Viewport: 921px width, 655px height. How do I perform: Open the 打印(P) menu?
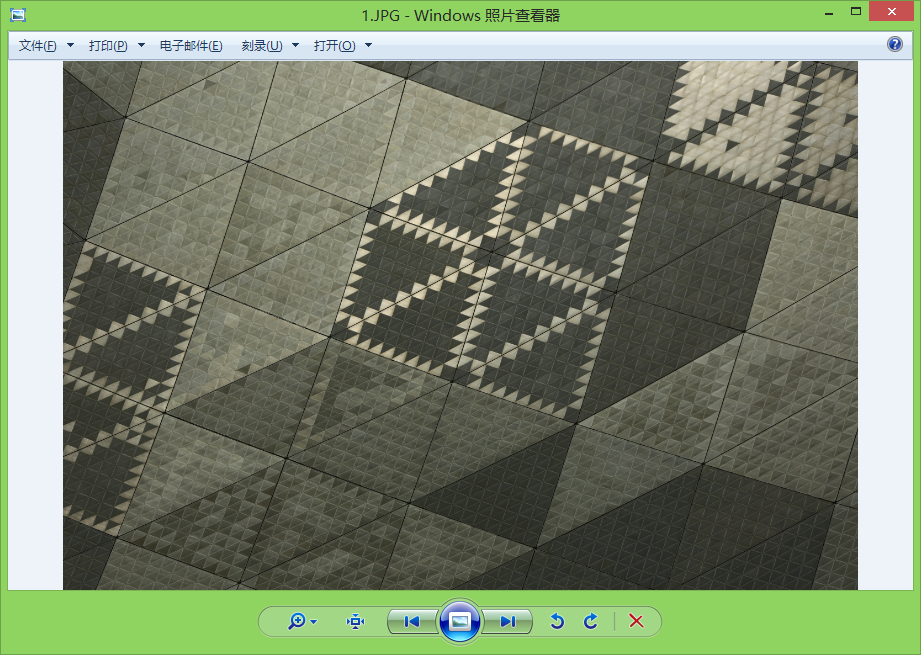coord(108,46)
